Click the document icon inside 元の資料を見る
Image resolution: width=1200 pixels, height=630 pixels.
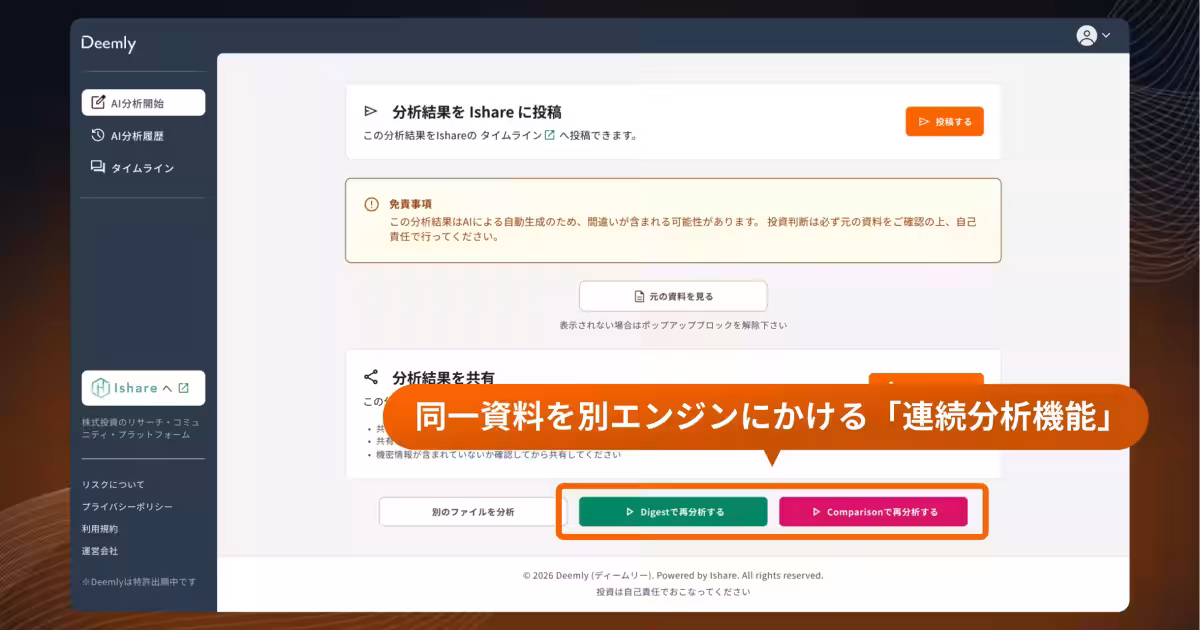tap(638, 295)
